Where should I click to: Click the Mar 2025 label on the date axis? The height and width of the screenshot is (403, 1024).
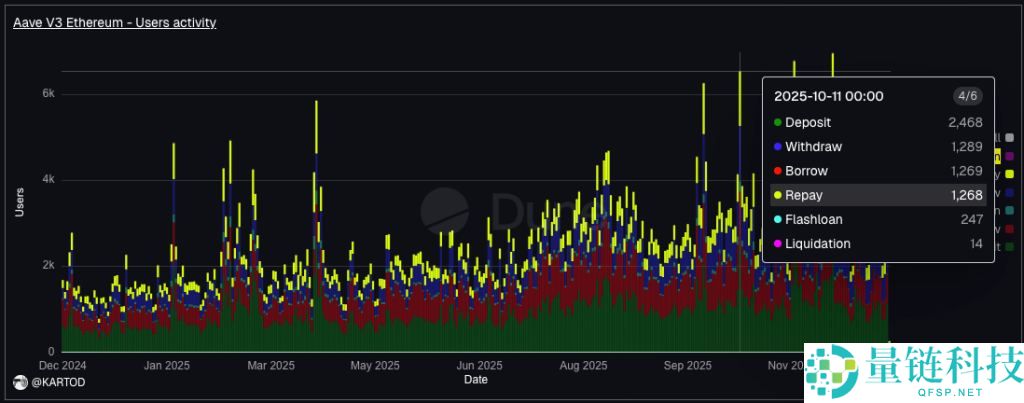[x=270, y=365]
